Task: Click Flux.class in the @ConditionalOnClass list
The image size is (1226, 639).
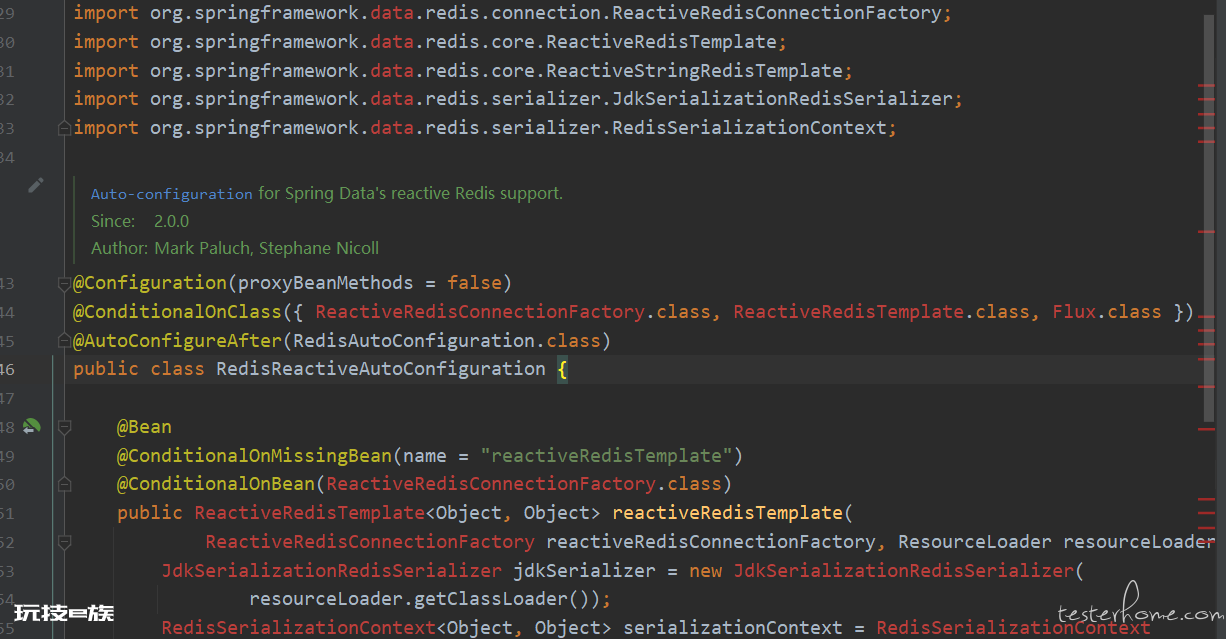Action: click(x=1107, y=312)
